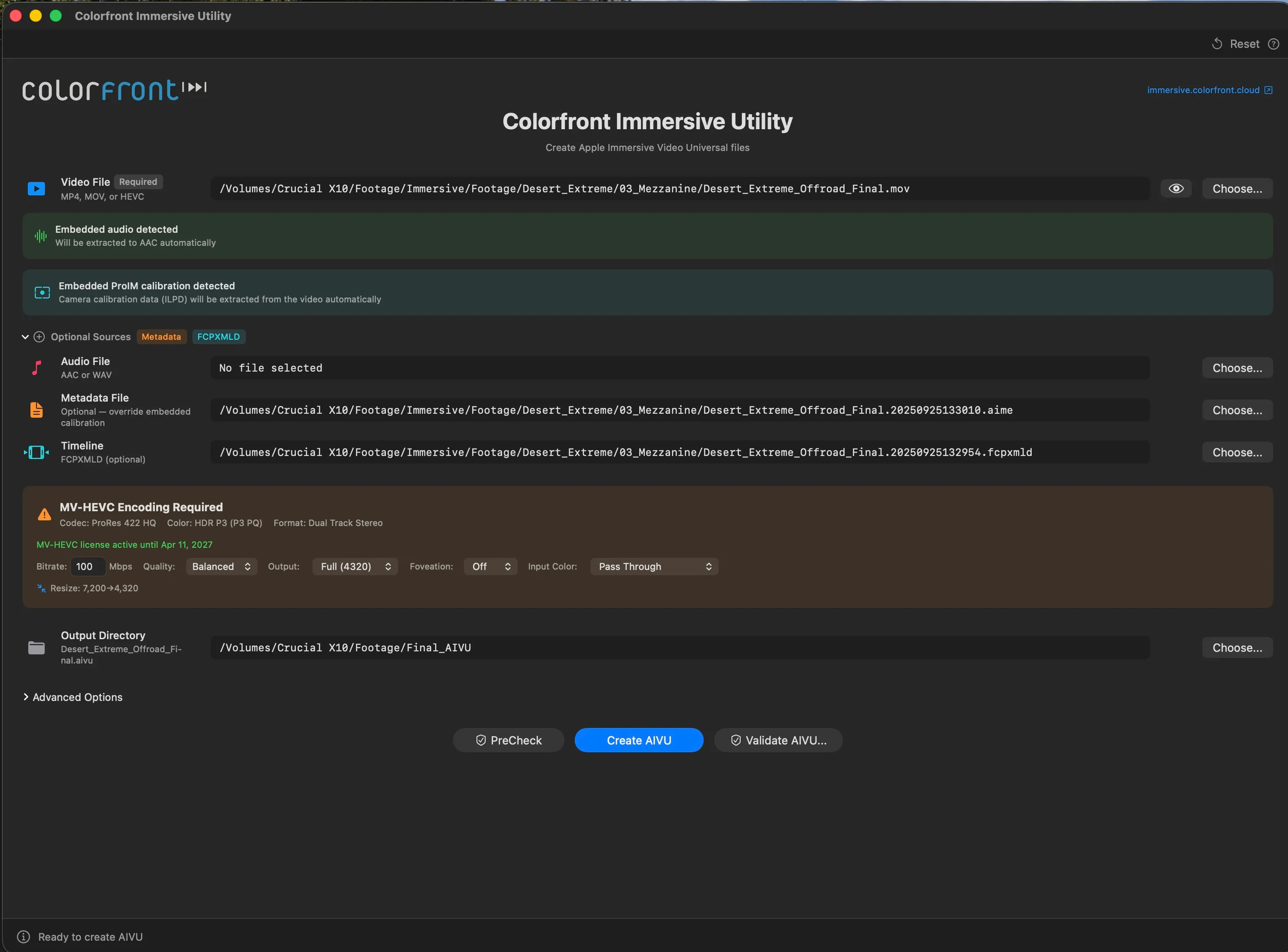Click the help question mark icon
Screen dimensions: 1288x952
click(x=1274, y=44)
